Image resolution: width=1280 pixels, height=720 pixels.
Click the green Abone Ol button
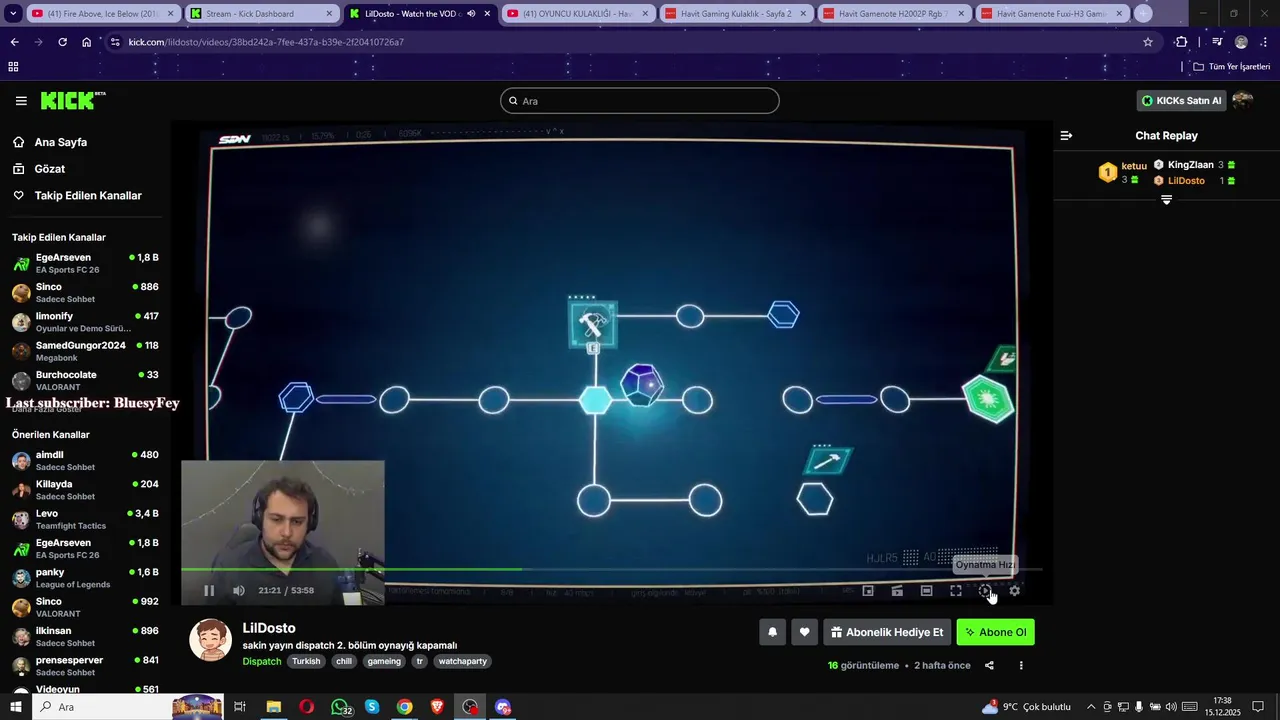pos(995,632)
